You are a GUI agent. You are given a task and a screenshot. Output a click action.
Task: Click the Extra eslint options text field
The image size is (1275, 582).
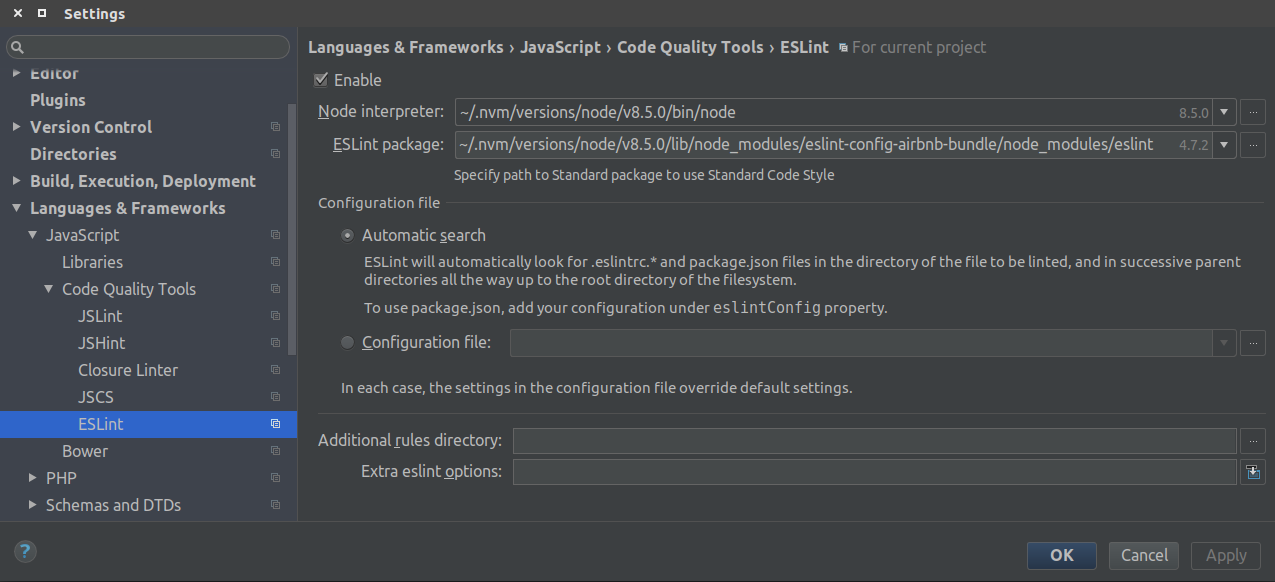[874, 472]
